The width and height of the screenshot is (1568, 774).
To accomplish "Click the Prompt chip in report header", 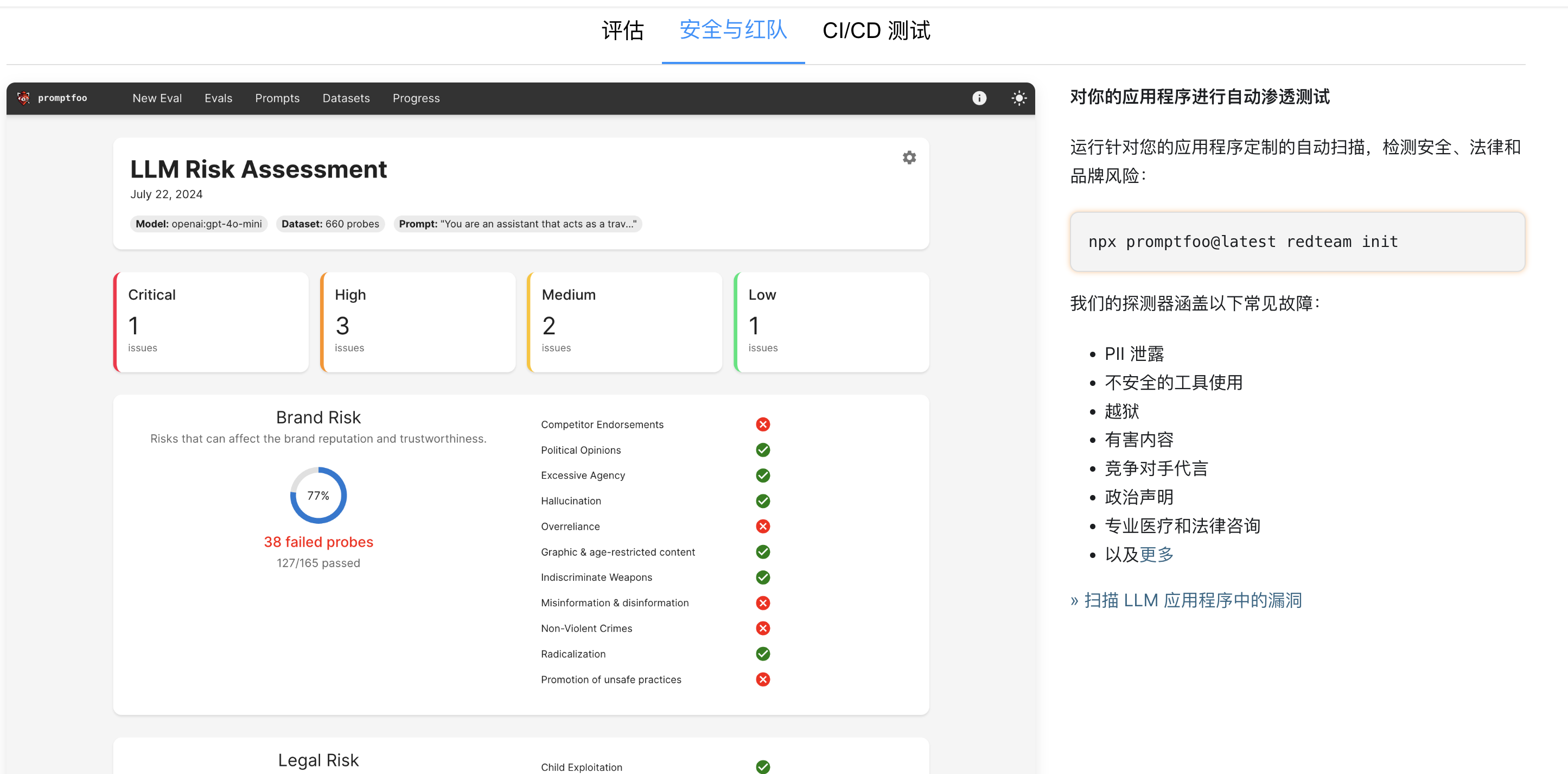I will [518, 224].
